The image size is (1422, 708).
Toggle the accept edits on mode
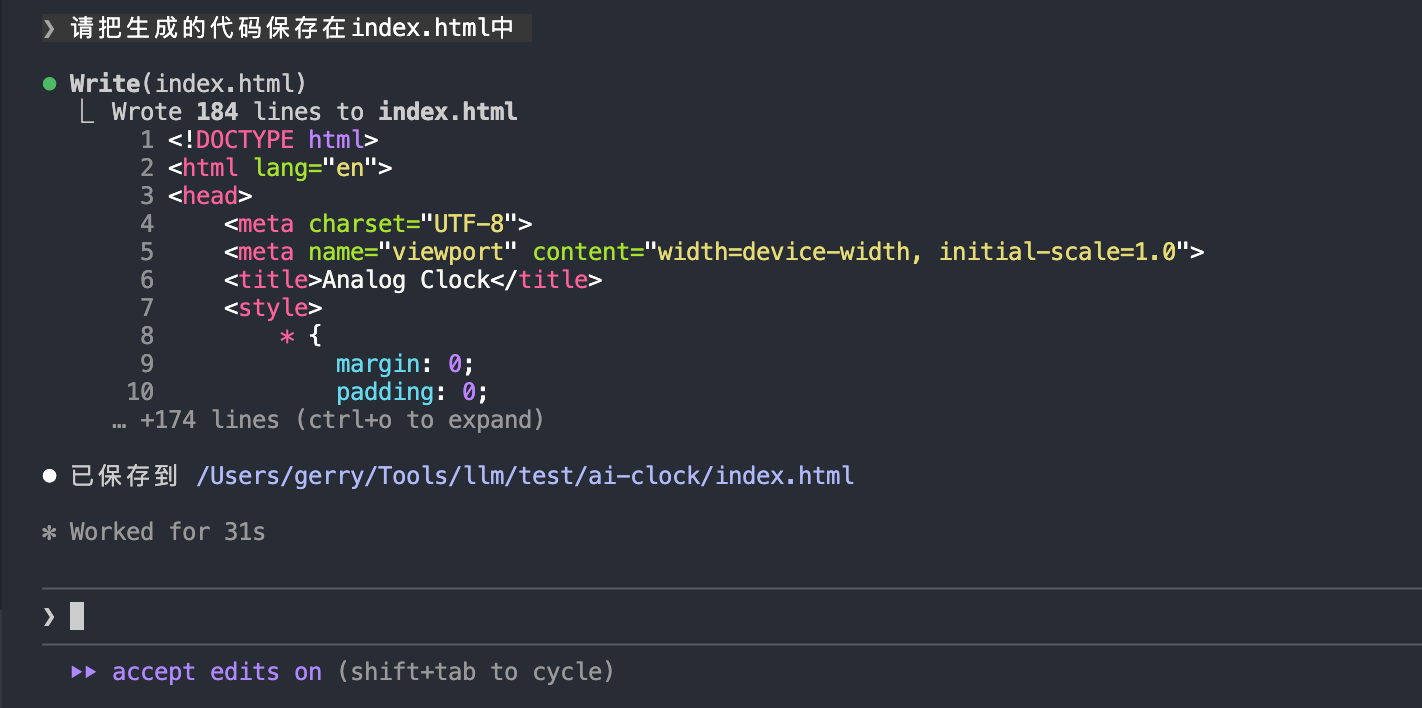[x=217, y=672]
